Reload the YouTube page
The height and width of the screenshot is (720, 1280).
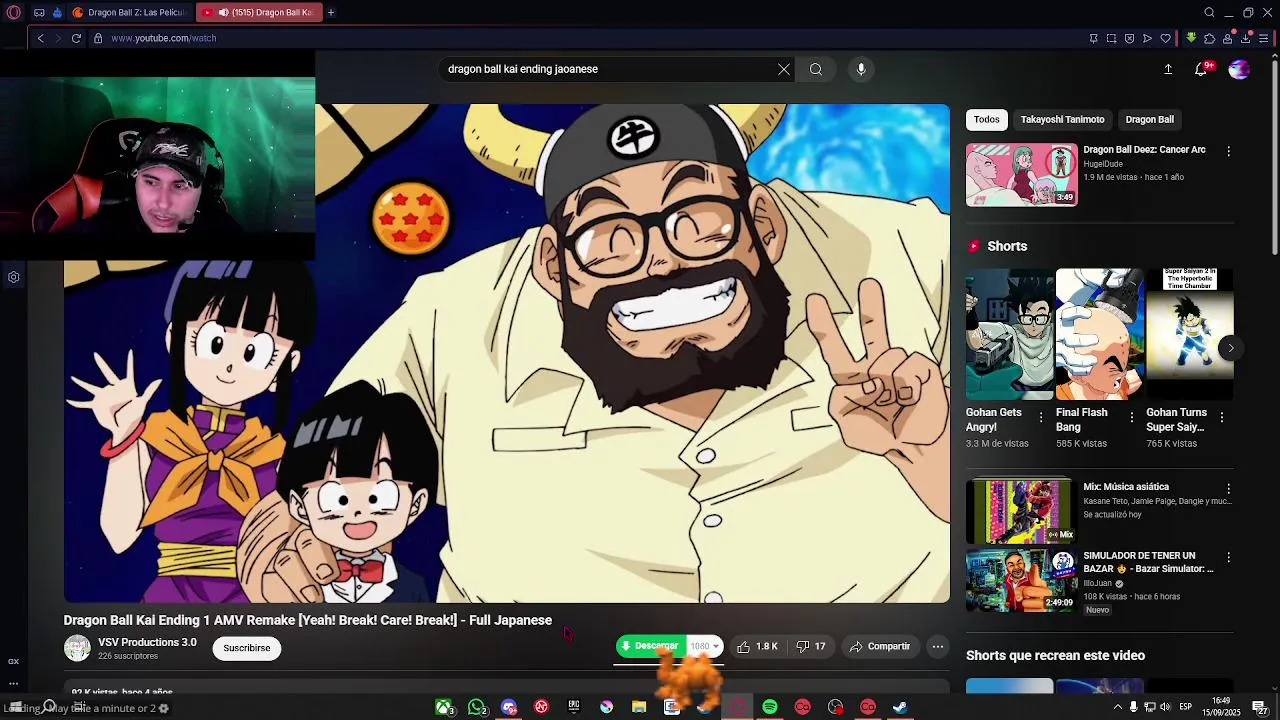point(76,38)
